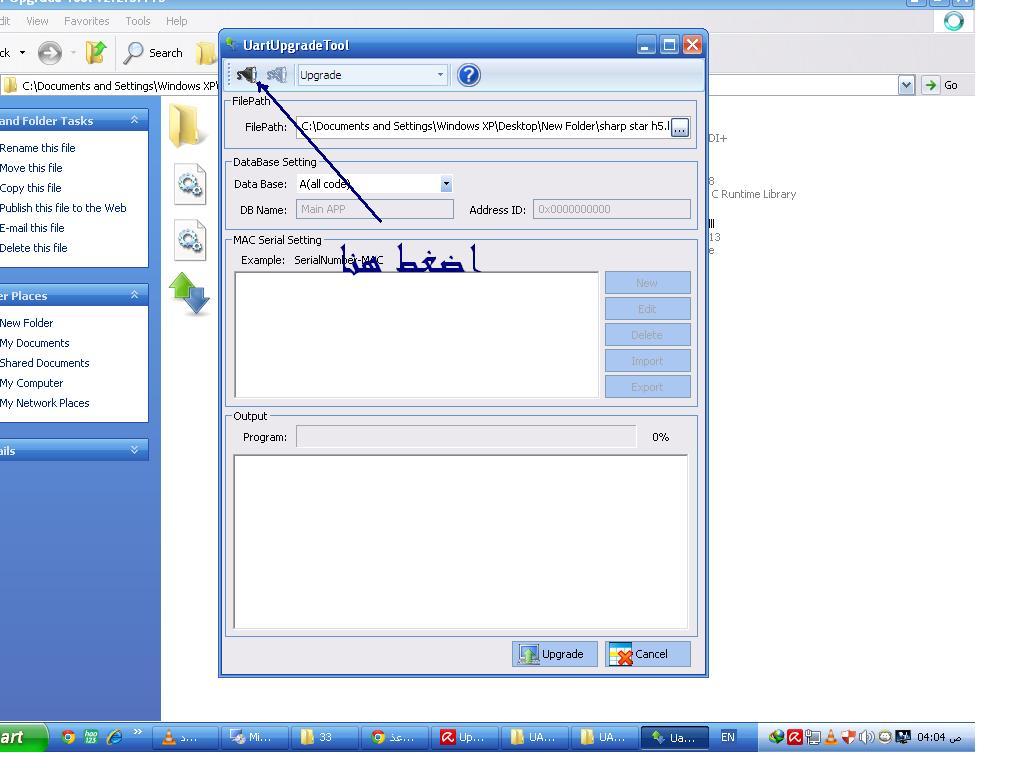Image resolution: width=1024 pixels, height=768 pixels.
Task: Click Publish this file to the Web
Action: click(63, 208)
